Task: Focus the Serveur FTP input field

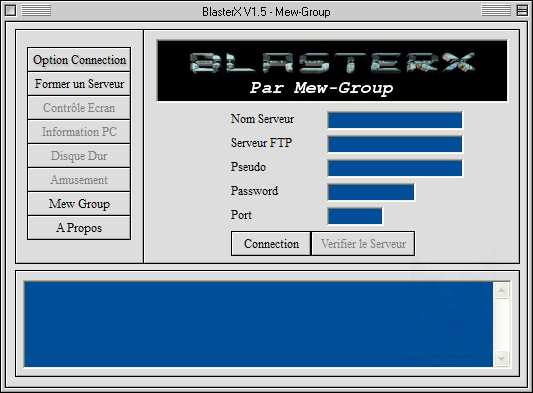Action: pos(395,144)
